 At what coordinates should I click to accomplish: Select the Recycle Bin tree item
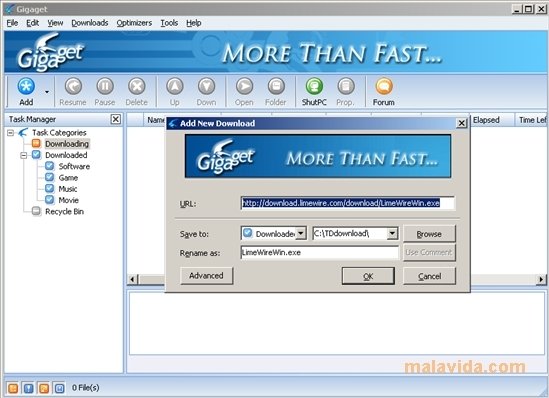click(x=64, y=211)
